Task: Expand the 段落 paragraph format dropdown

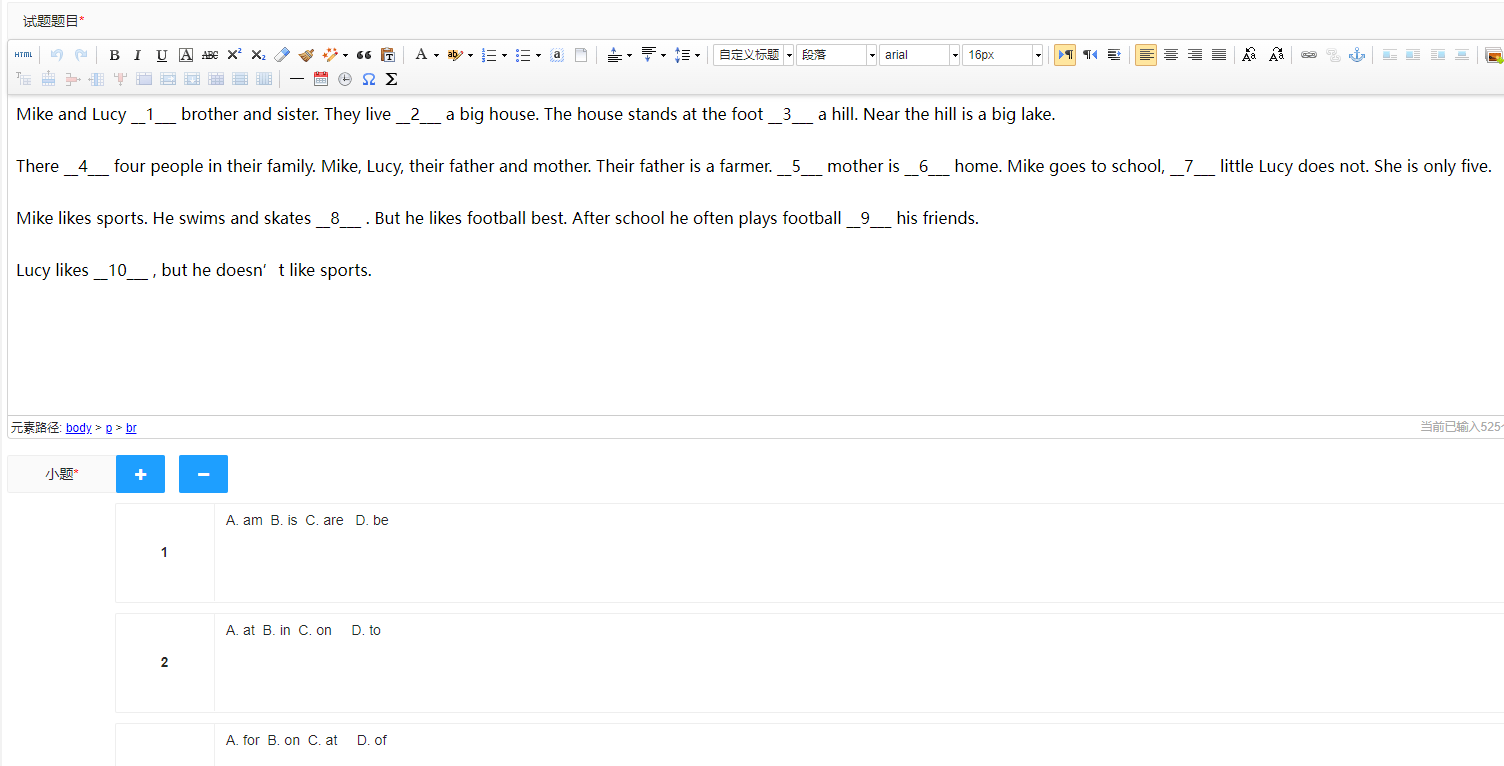Action: (x=871, y=55)
